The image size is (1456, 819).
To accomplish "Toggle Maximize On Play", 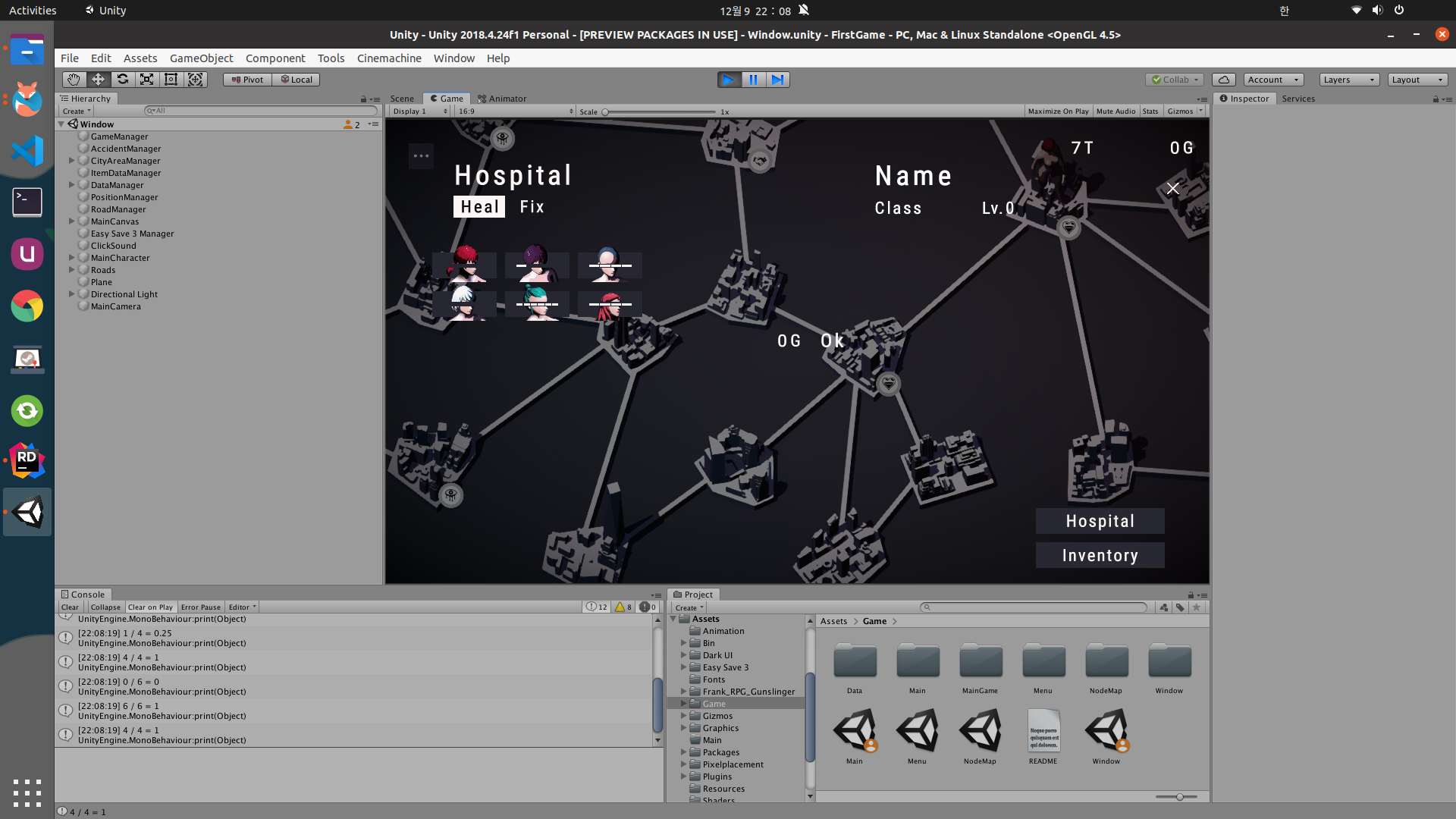I will [1058, 111].
